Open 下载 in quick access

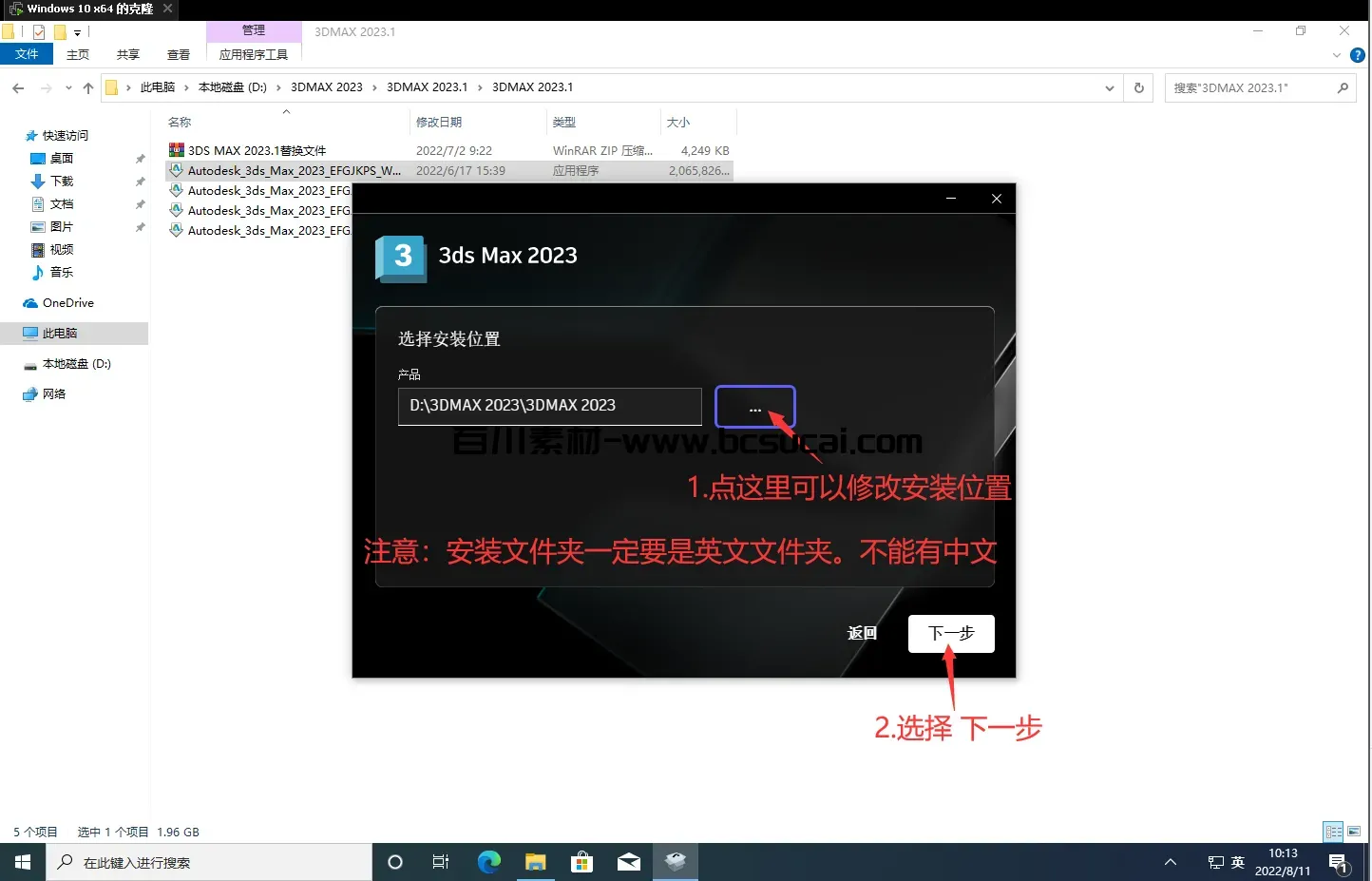coord(62,182)
